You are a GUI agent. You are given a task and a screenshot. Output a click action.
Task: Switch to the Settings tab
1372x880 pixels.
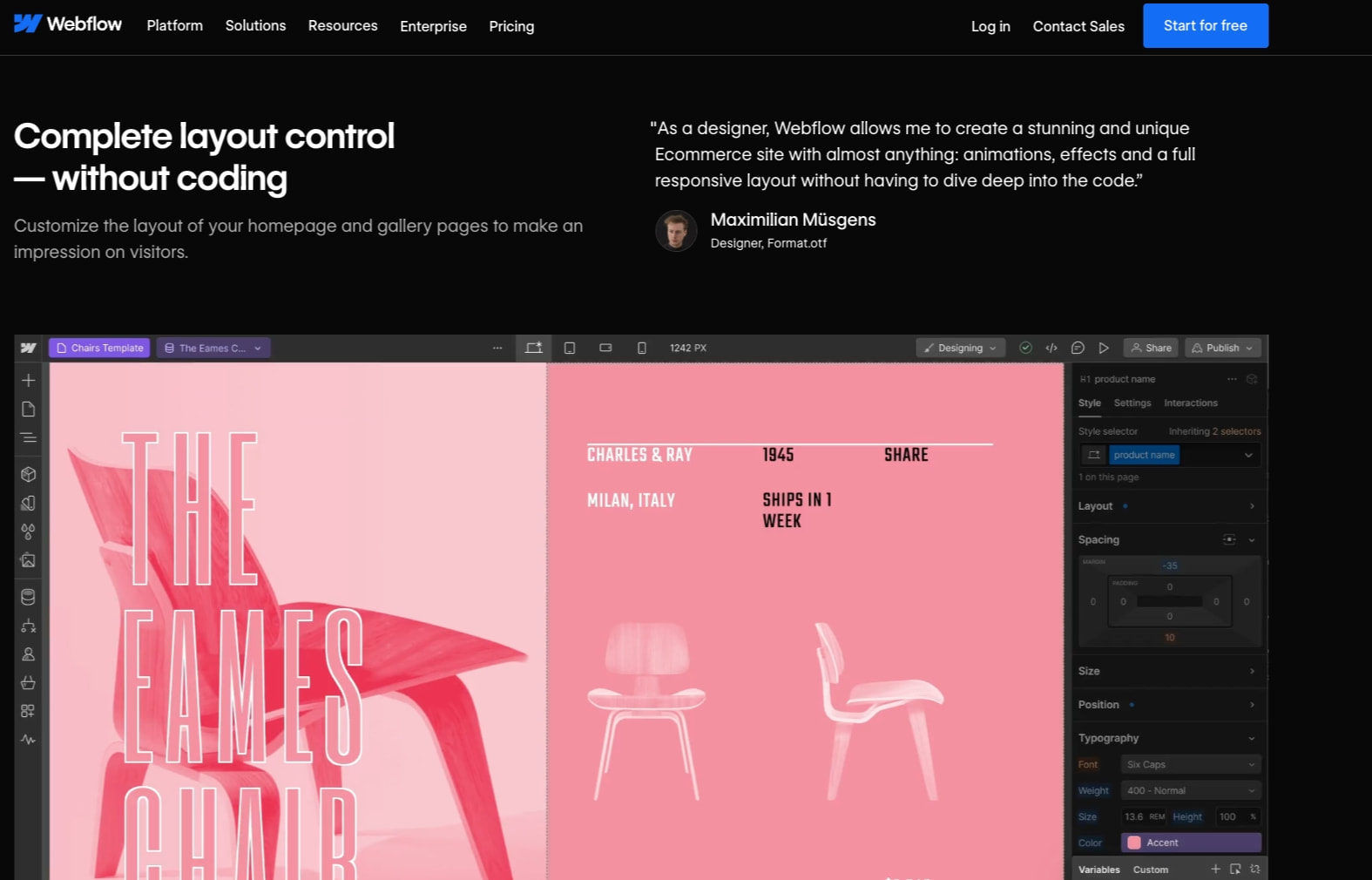(1132, 403)
